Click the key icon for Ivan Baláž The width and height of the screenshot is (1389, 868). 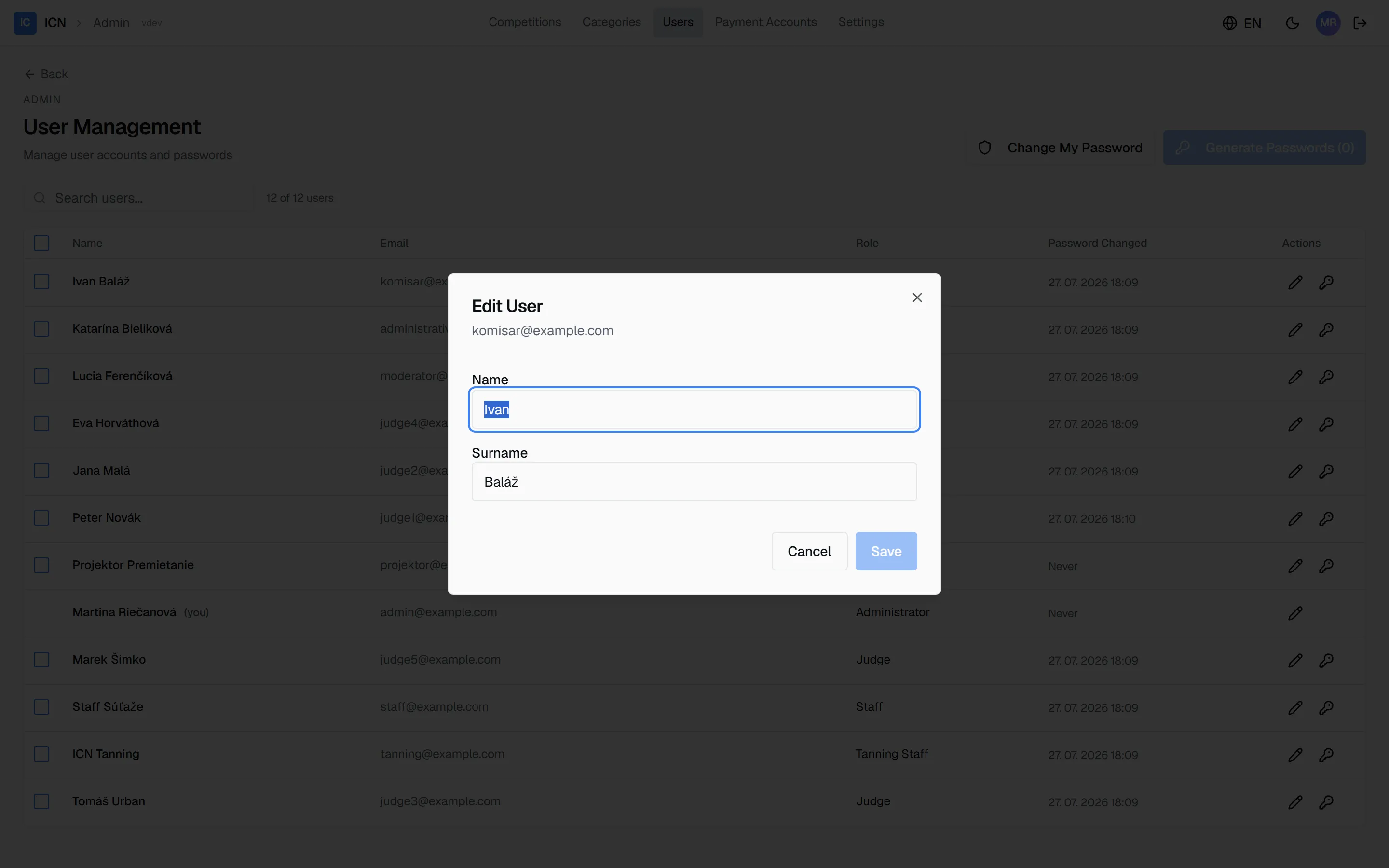(1326, 283)
